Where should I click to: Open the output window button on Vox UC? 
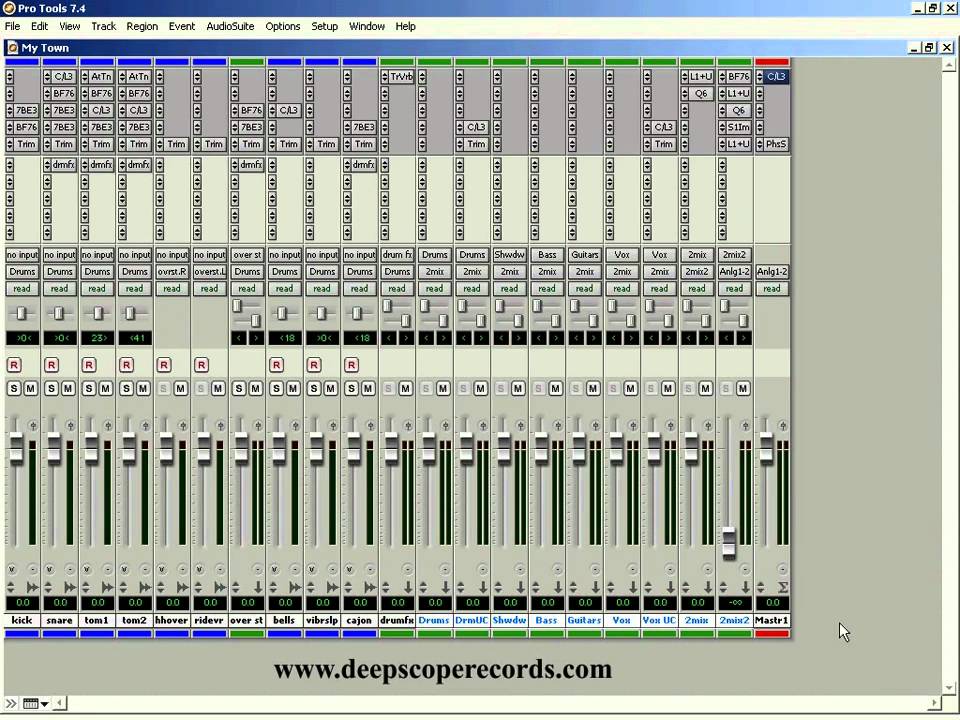[670, 426]
